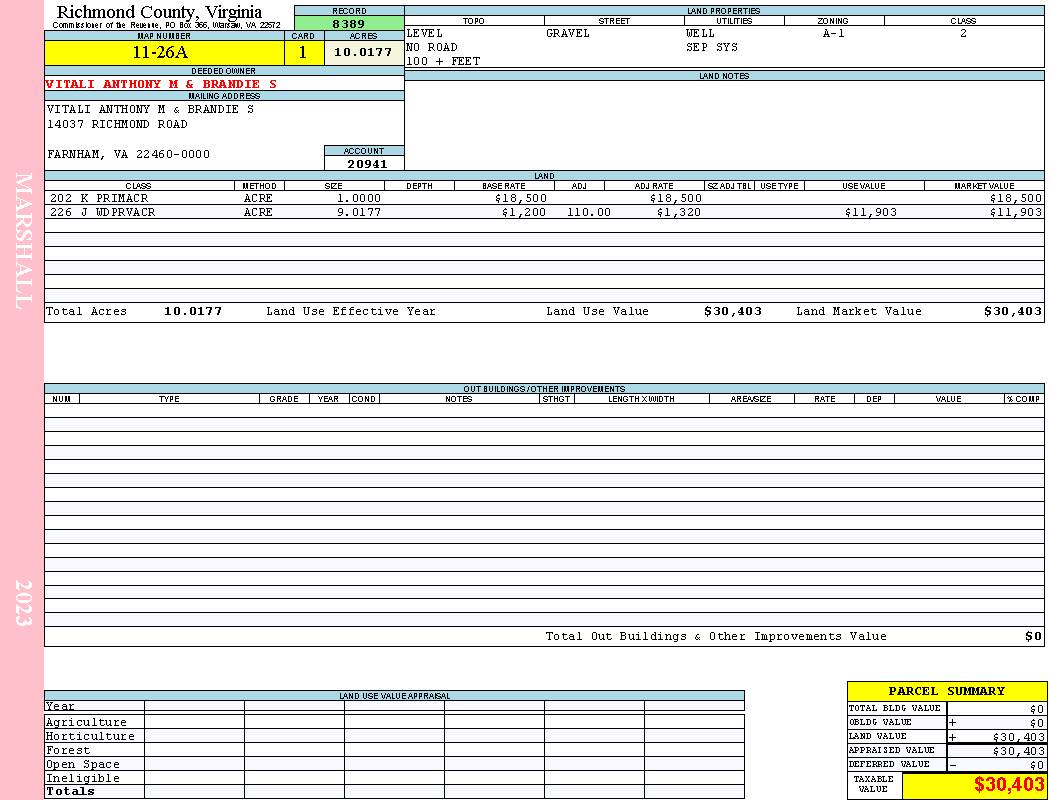Click APPRAISED VALUE label in Parcel Summary
1050x800 pixels.
tap(891, 750)
